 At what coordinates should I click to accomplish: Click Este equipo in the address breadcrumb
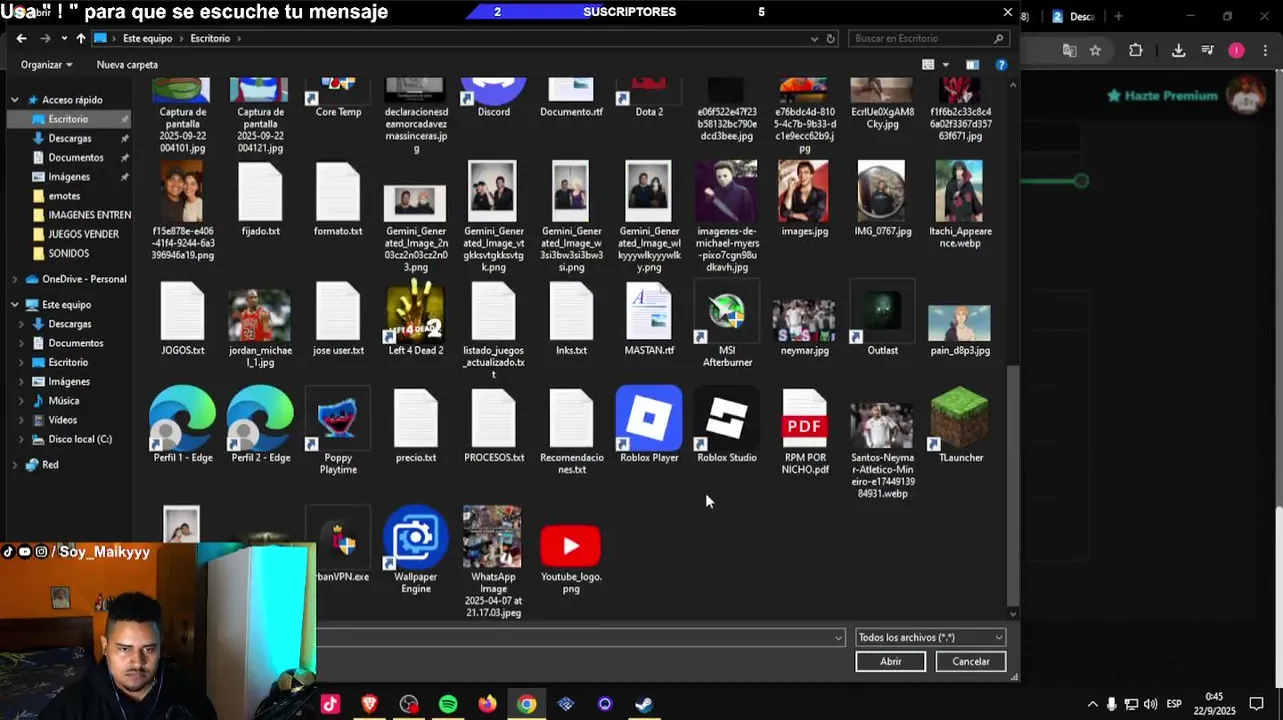coord(147,39)
